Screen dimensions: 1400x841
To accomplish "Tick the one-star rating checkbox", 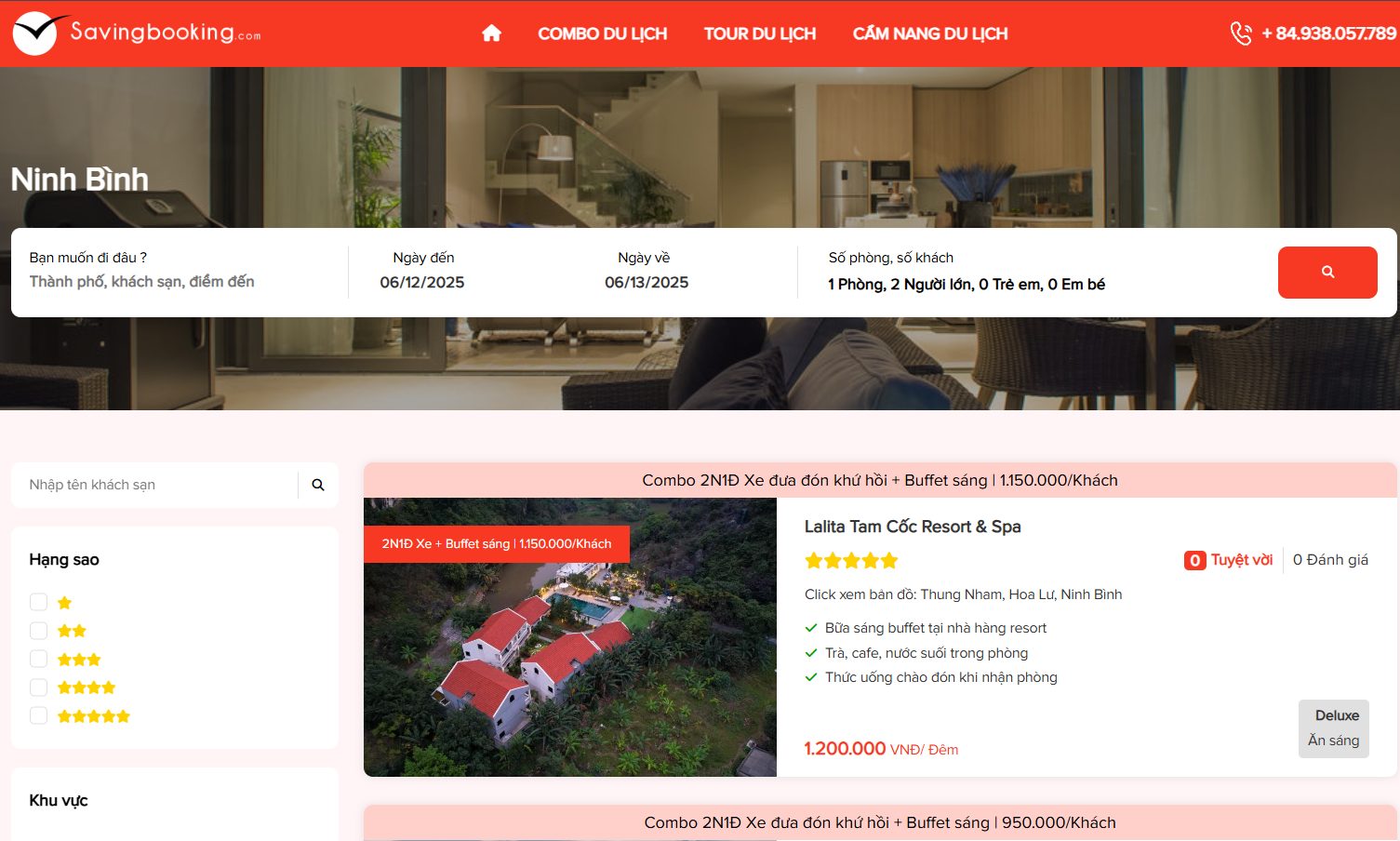I will [x=38, y=602].
